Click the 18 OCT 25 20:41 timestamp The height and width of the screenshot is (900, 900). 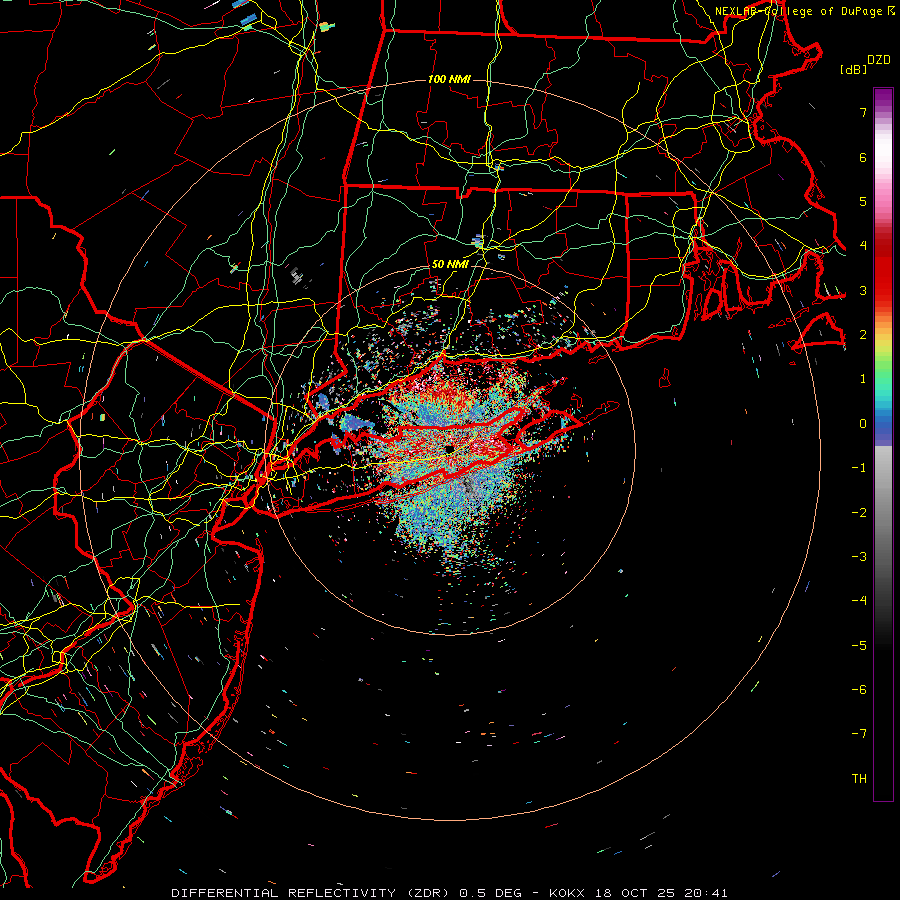click(660, 893)
